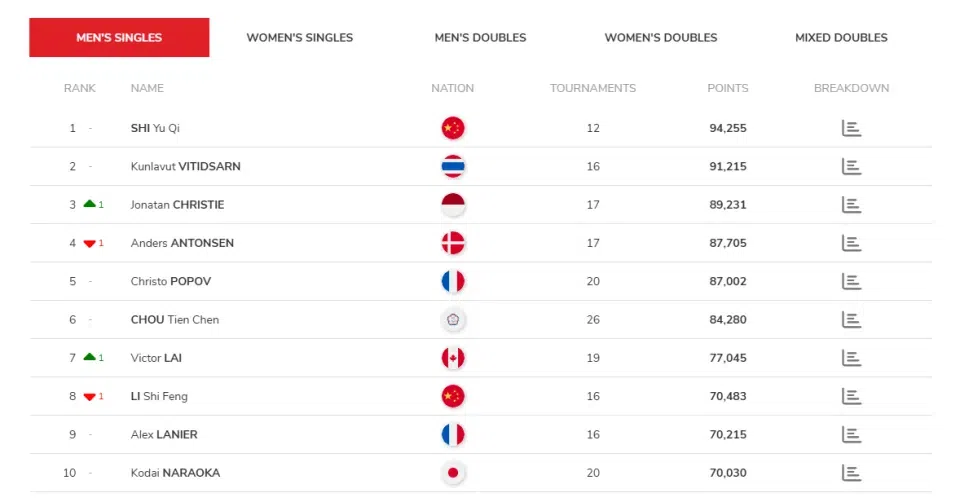View Jonatan CHRISTIE's points breakdown chart

tap(851, 204)
